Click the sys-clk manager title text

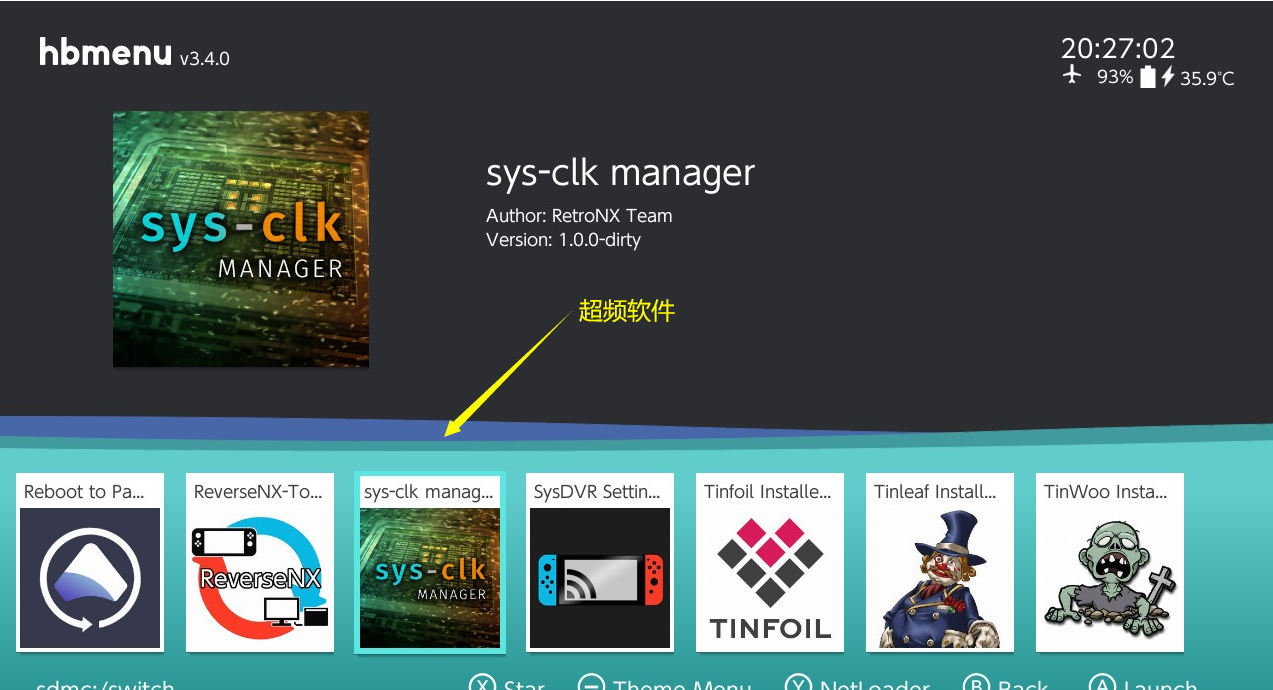620,173
